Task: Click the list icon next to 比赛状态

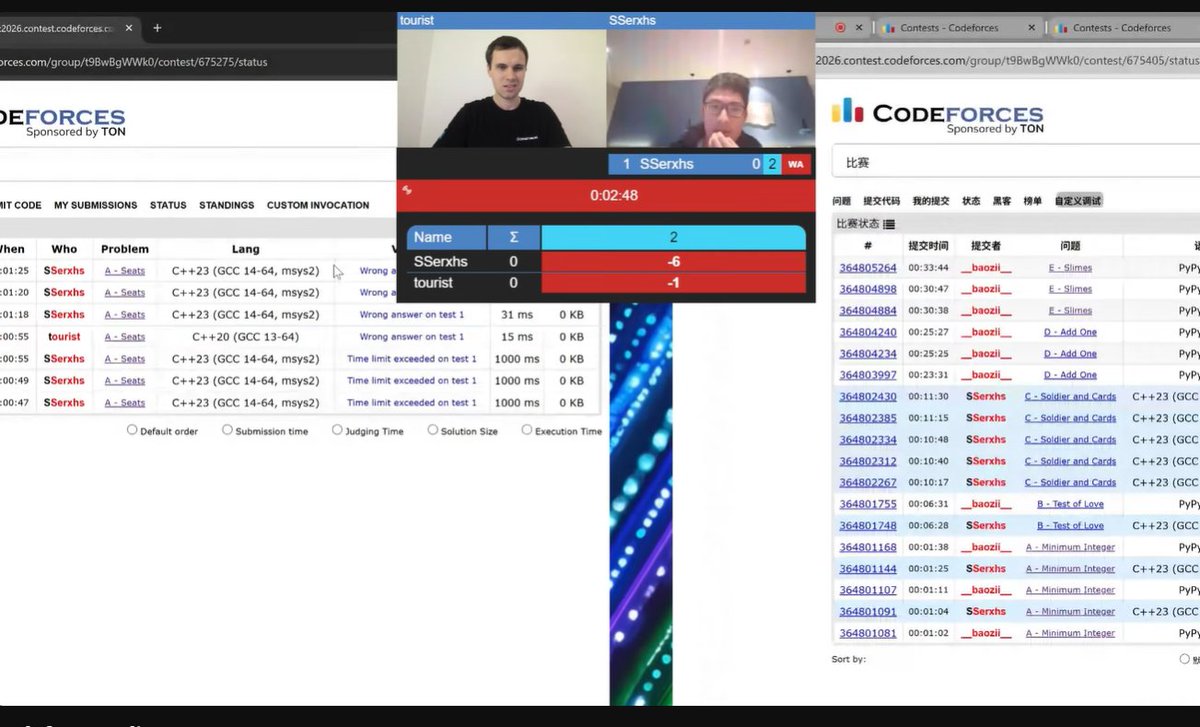Action: pyautogui.click(x=889, y=224)
